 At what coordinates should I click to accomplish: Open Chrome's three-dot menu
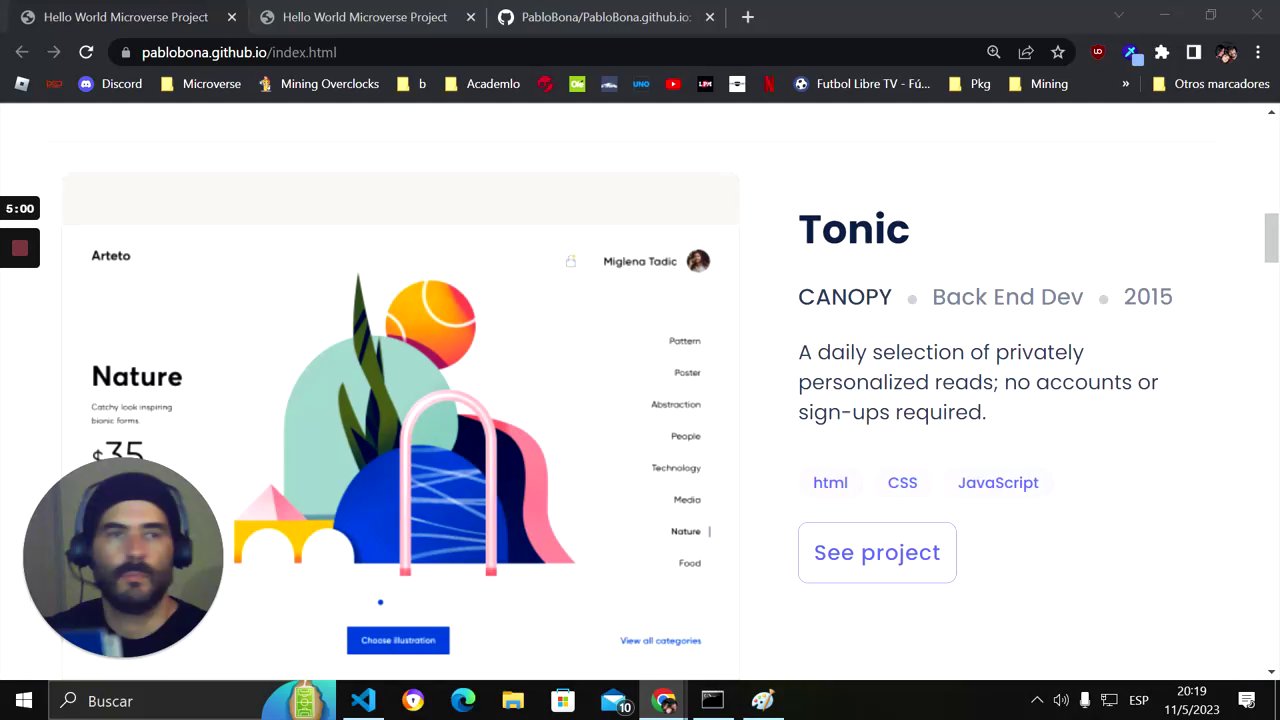pyautogui.click(x=1257, y=52)
